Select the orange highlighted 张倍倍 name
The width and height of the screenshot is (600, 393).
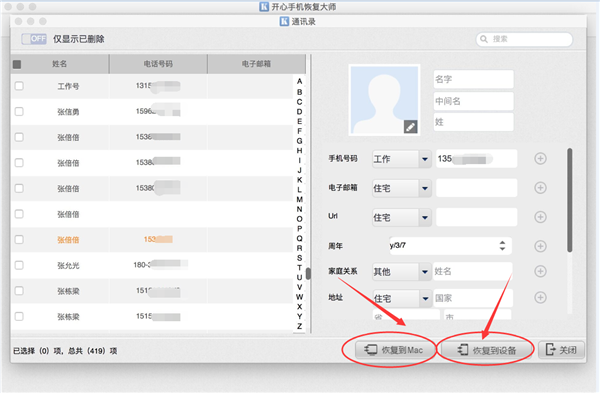pos(68,240)
